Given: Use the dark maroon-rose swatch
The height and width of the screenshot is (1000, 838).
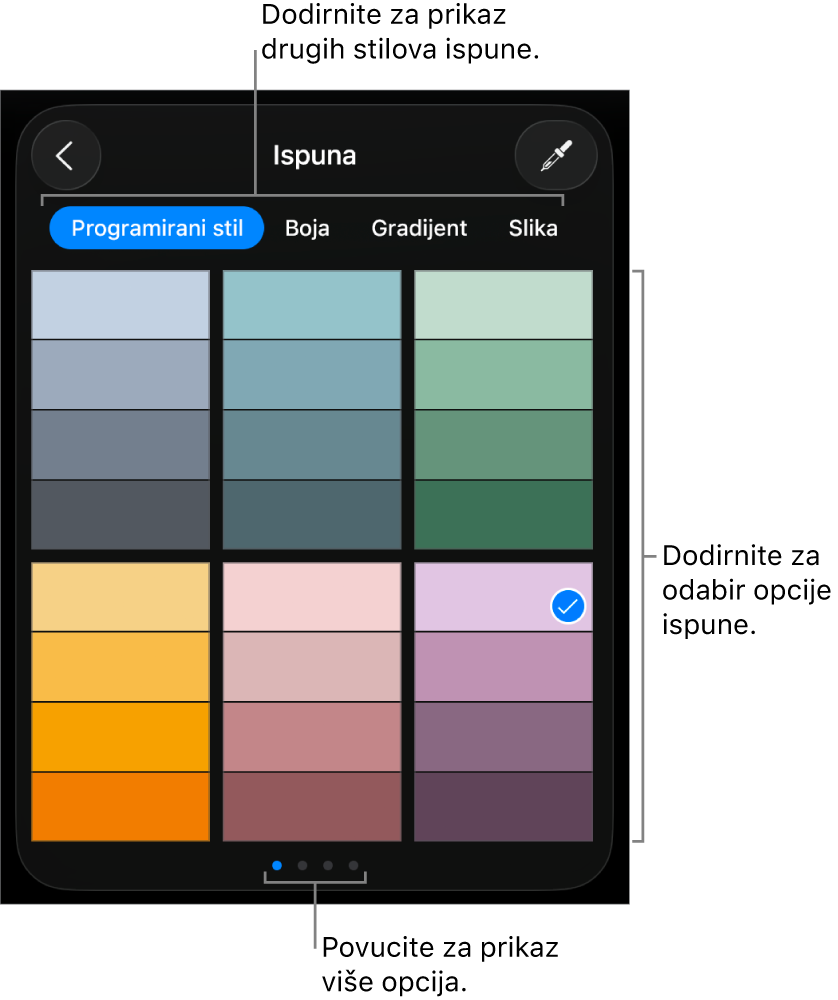Looking at the screenshot, I should (312, 807).
